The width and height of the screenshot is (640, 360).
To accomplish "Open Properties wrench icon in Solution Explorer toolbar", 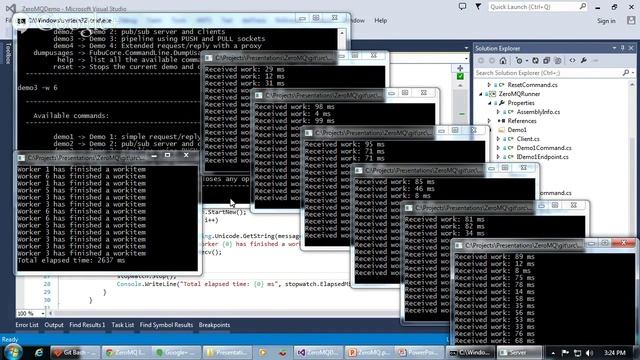I will coord(584,60).
